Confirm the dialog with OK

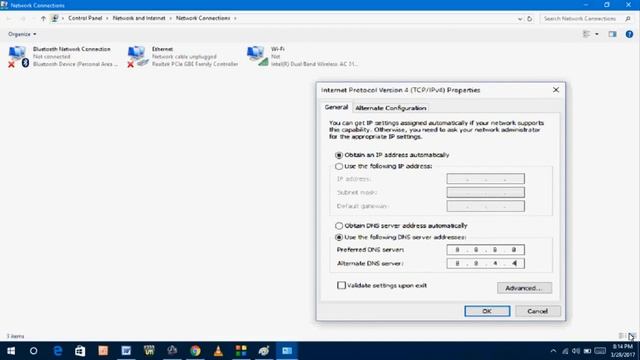[x=487, y=311]
